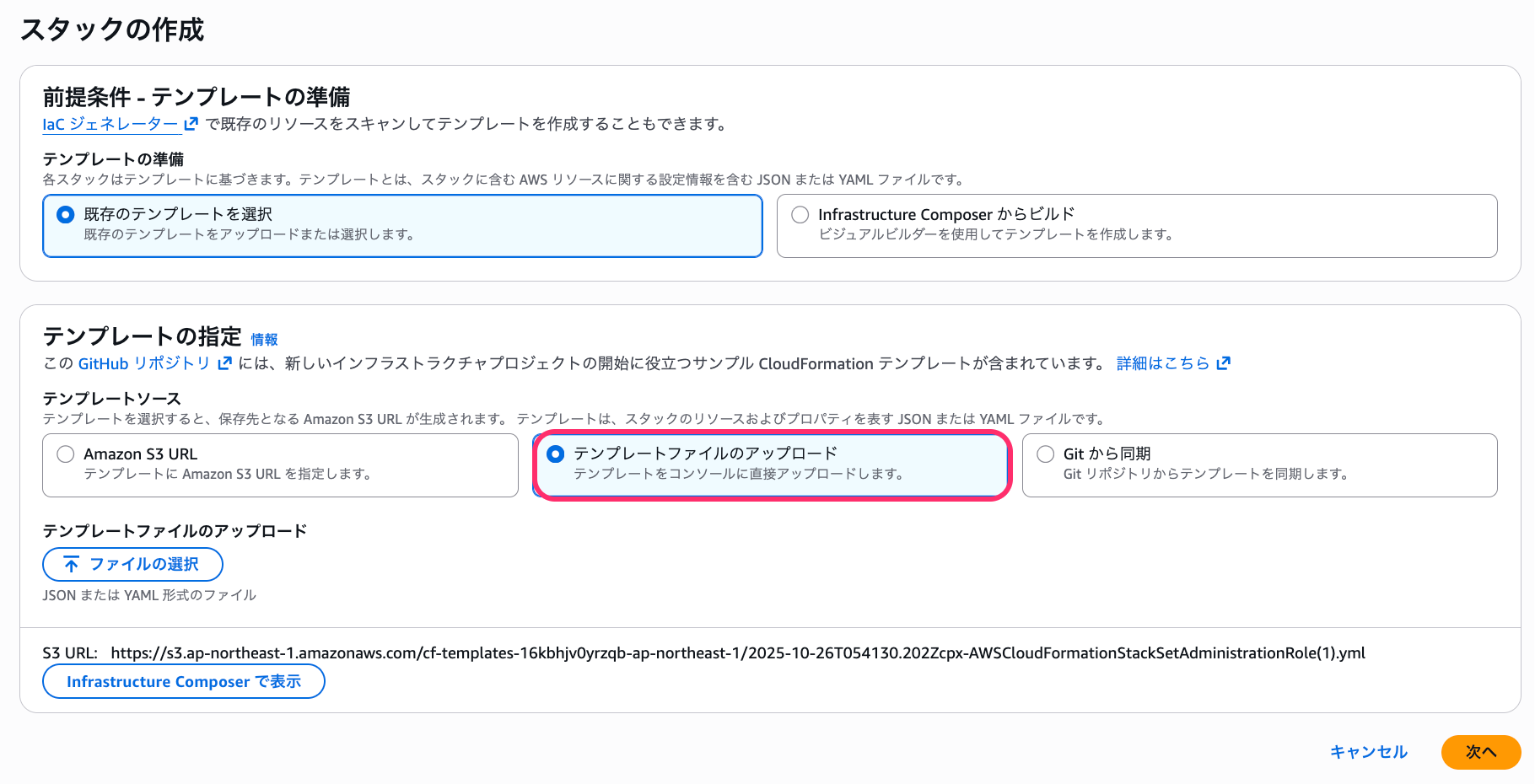Click the S3 URL template path text
The height and width of the screenshot is (784, 1535).
pyautogui.click(x=737, y=652)
